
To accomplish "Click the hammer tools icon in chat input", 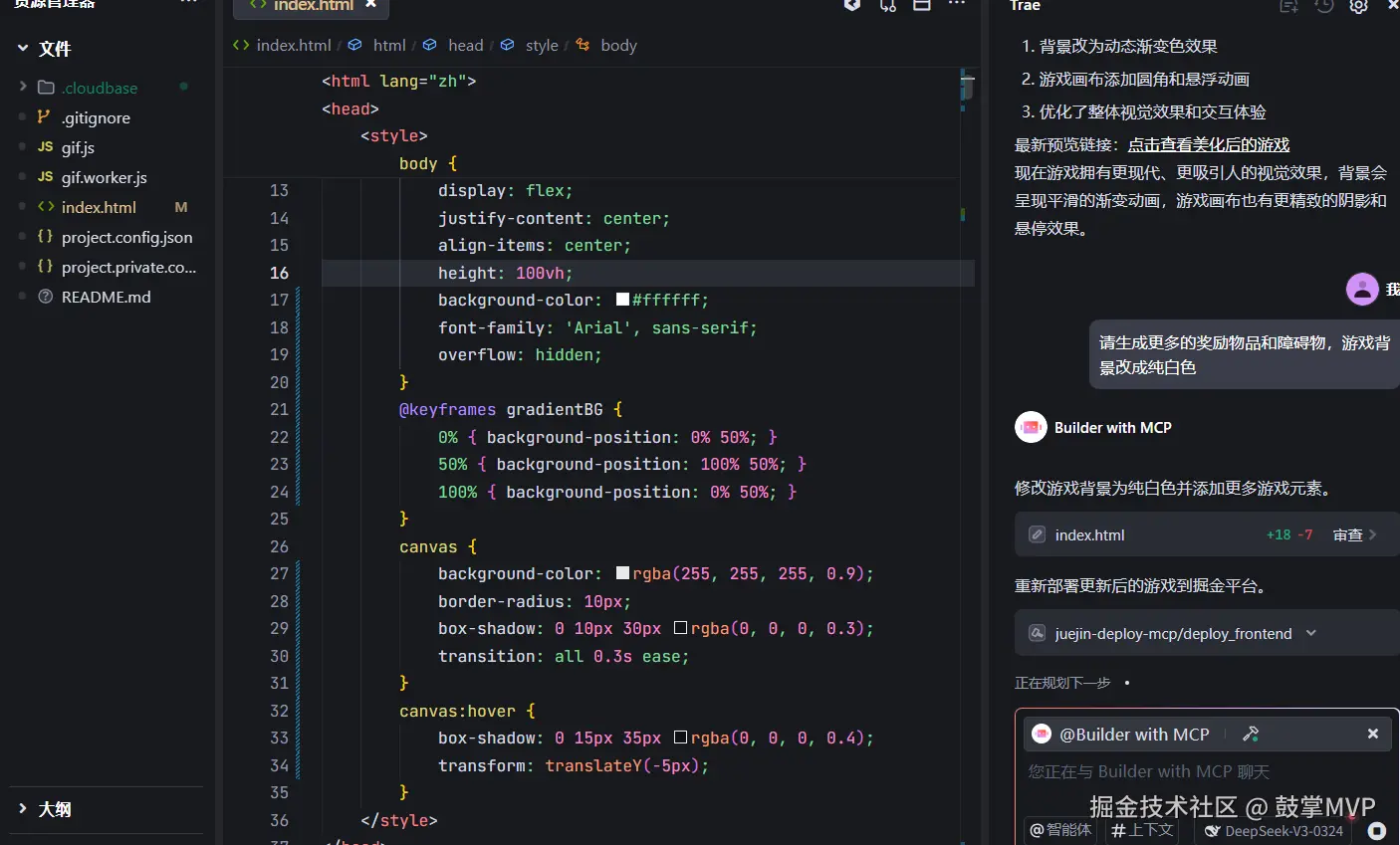I will (x=1251, y=734).
